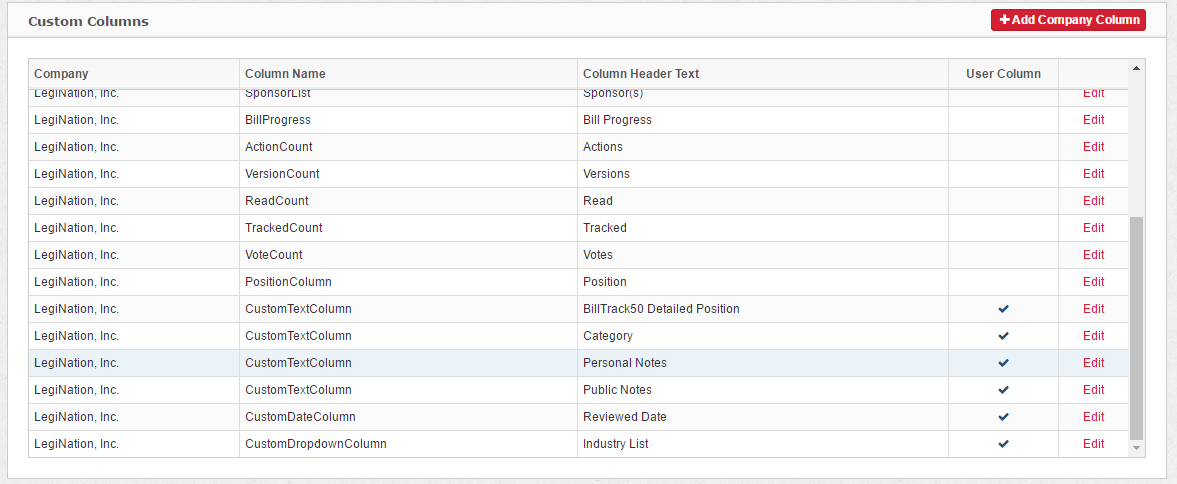Toggle User Column checkmark for Personal Notes

(1003, 363)
